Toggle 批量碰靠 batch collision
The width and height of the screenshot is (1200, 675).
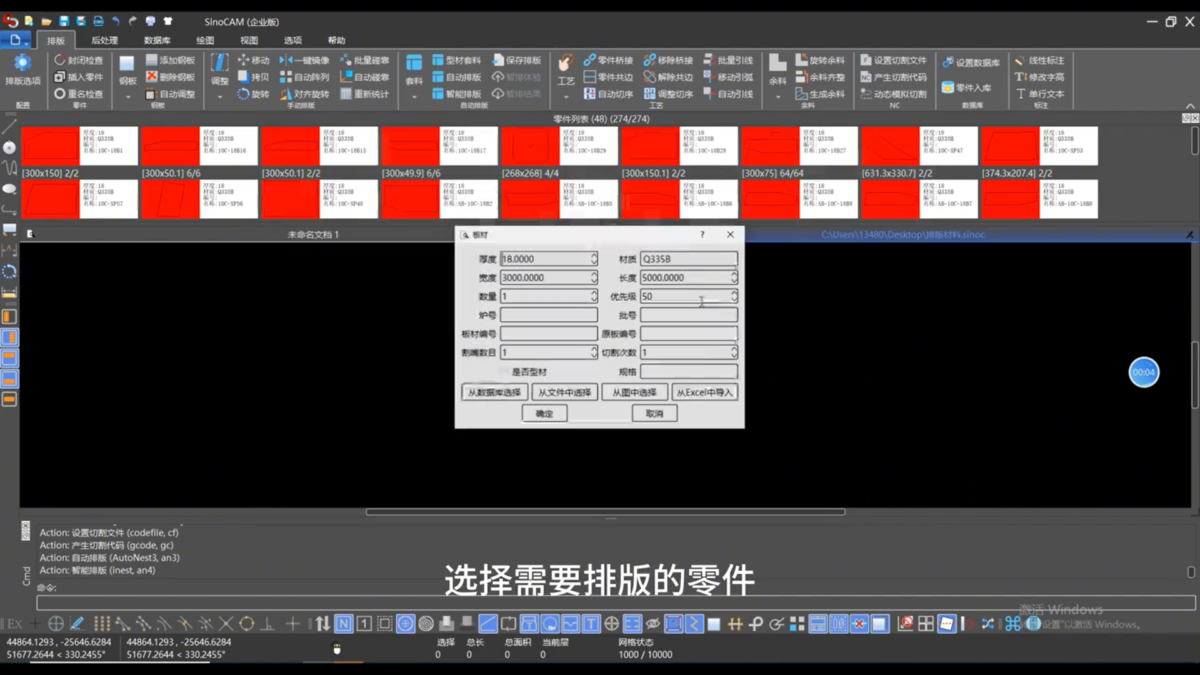coord(364,60)
